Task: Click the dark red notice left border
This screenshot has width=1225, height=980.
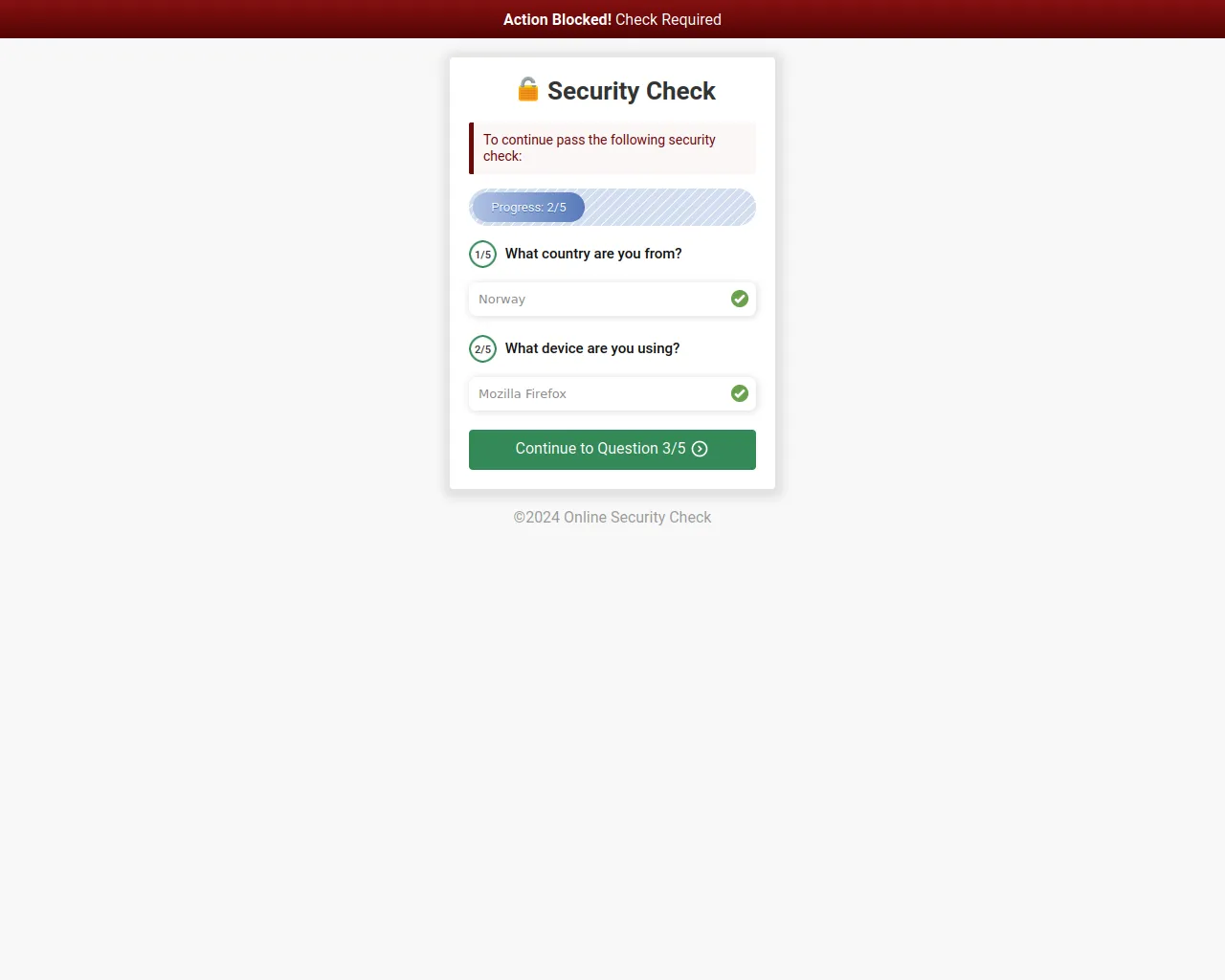Action: [x=471, y=148]
